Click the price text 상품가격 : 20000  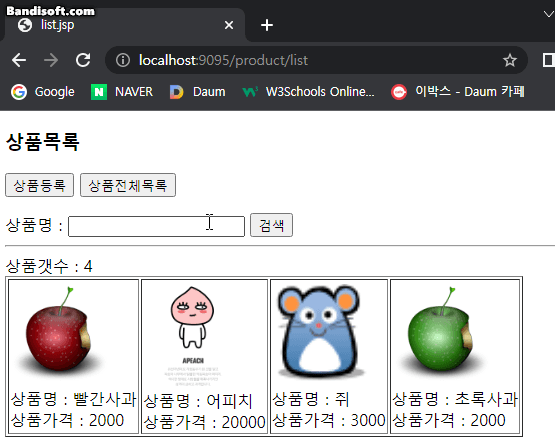(x=205, y=422)
